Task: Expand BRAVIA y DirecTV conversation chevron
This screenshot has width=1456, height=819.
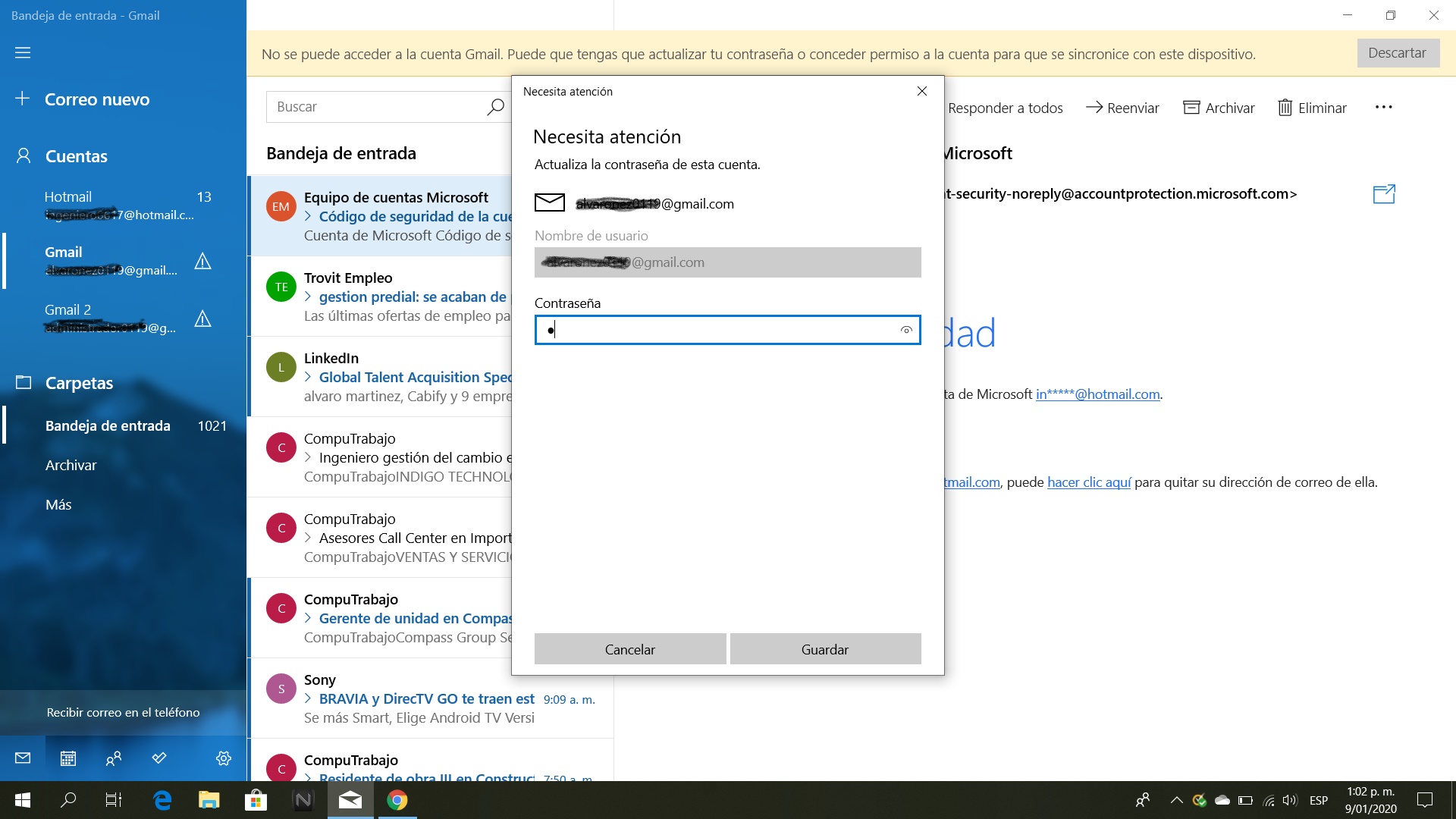Action: [x=308, y=698]
